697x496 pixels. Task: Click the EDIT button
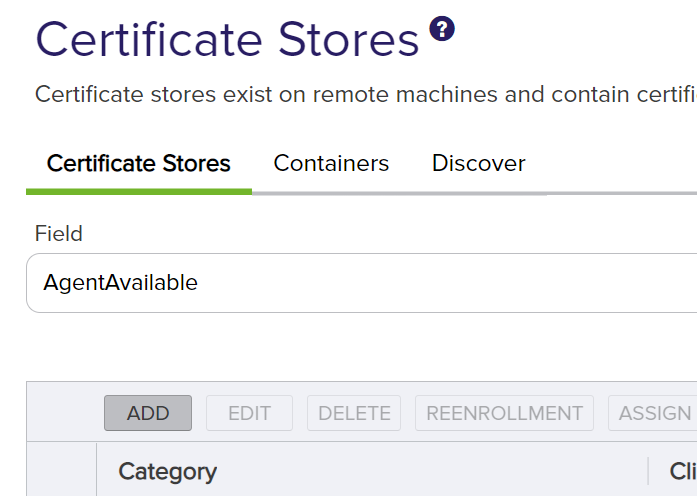pyautogui.click(x=249, y=413)
